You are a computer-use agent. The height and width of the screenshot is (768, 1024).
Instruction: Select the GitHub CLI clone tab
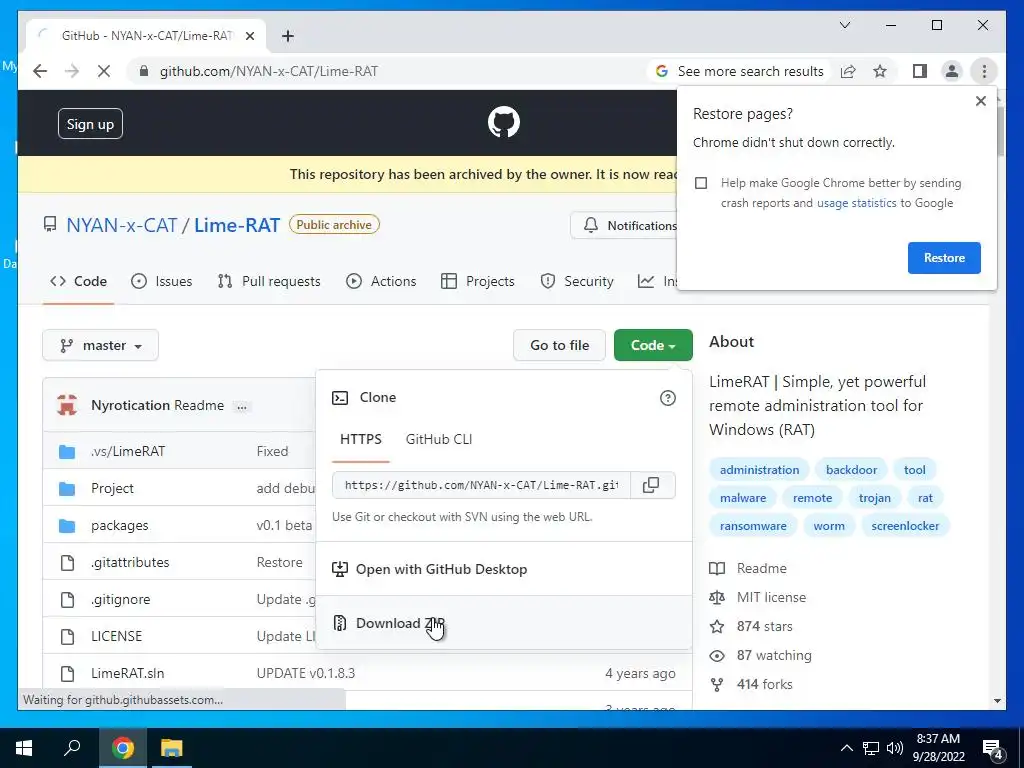click(x=439, y=440)
